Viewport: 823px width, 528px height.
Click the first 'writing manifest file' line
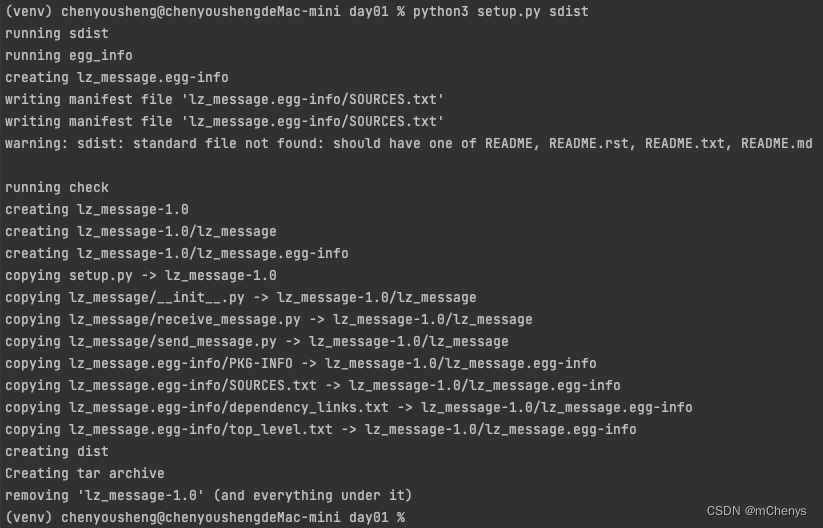coord(225,100)
